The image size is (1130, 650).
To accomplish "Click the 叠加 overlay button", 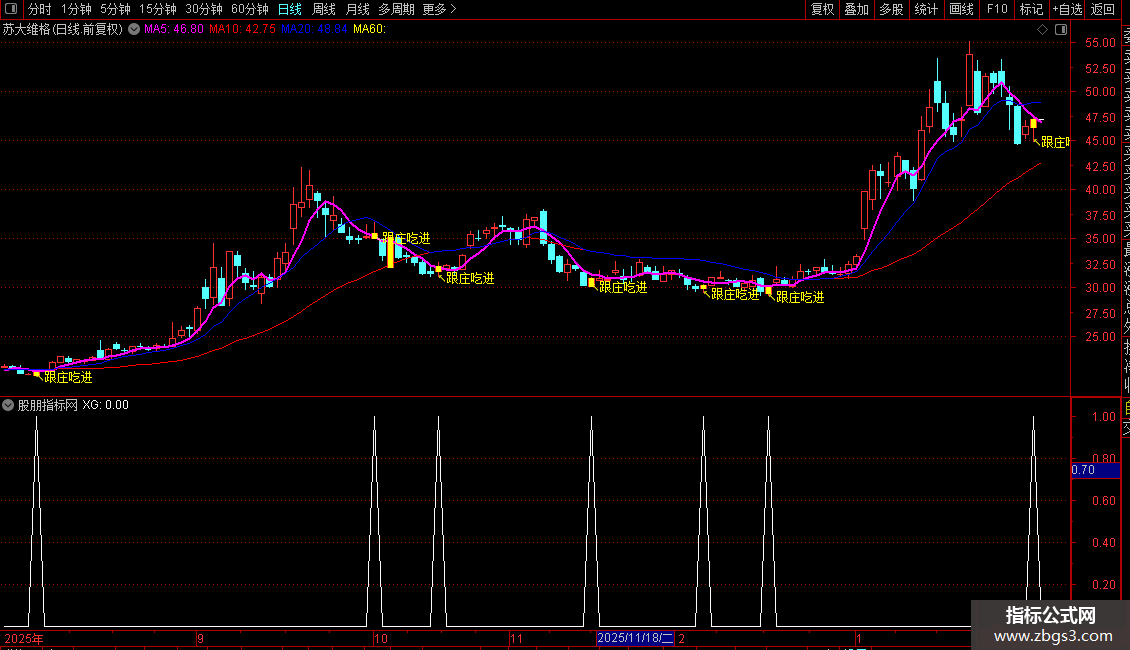I will pyautogui.click(x=856, y=10).
